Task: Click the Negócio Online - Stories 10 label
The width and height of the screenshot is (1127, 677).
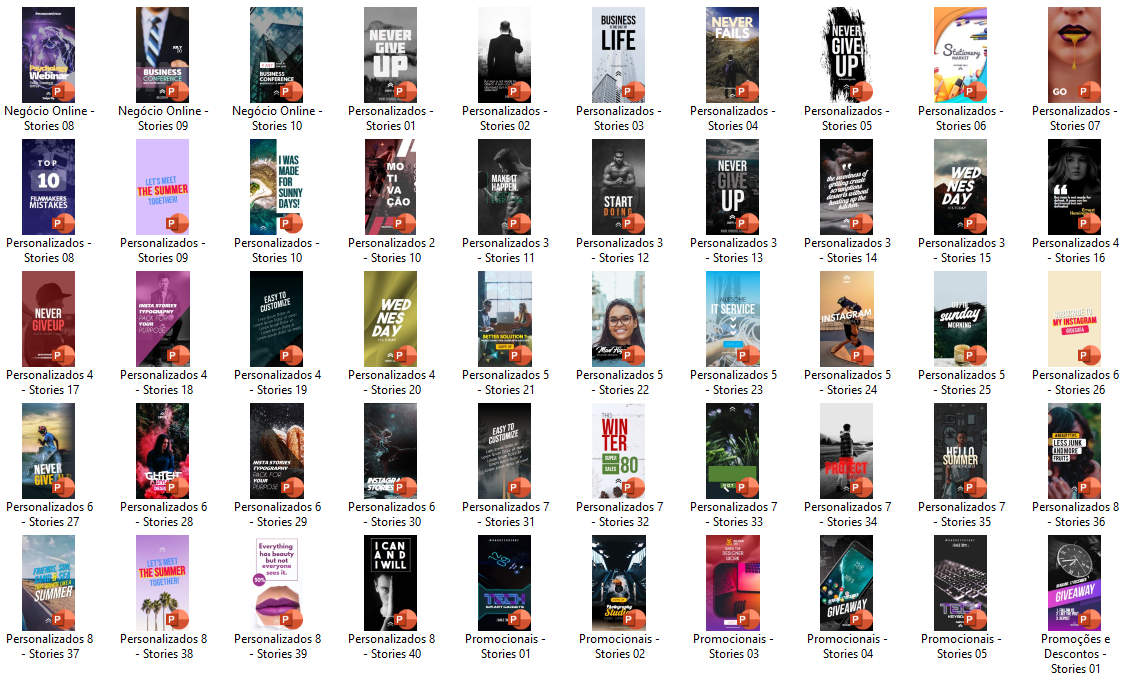Action: tap(276, 119)
